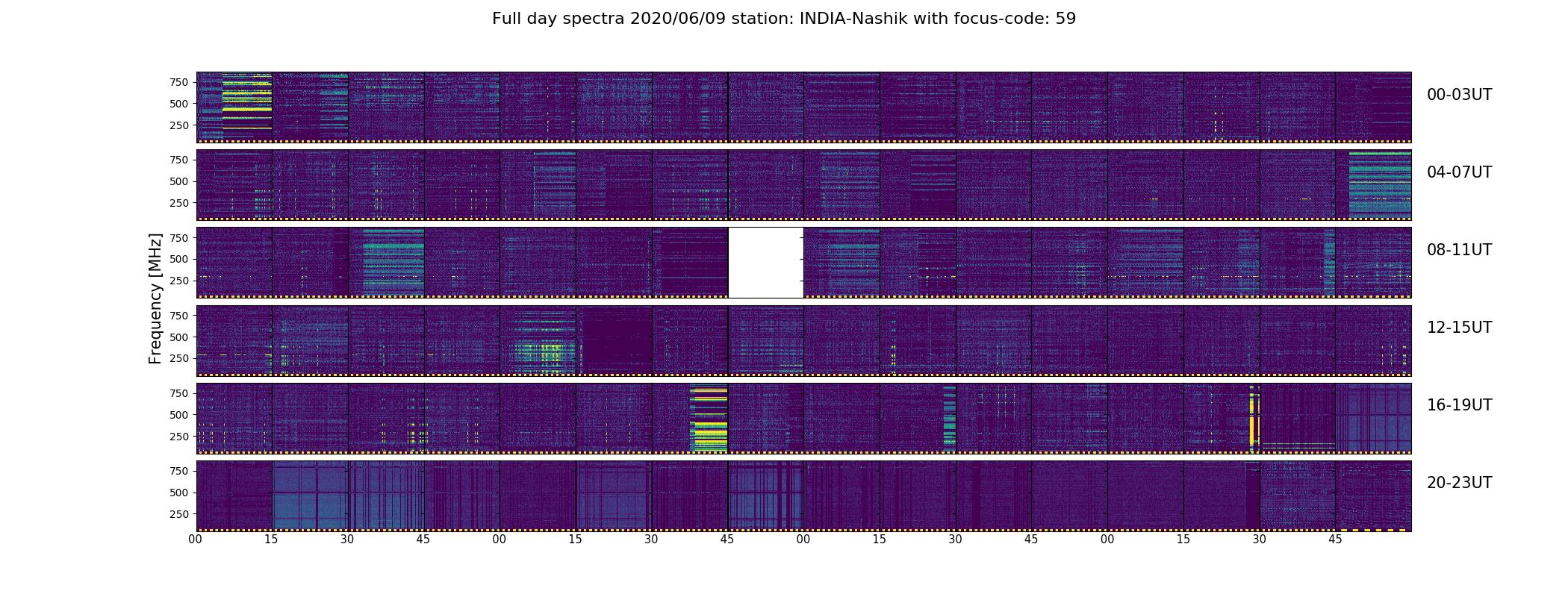Image resolution: width=1568 pixels, height=597 pixels.
Task: Click the 750 tick of the 04-07UT row
Action: coord(179,160)
